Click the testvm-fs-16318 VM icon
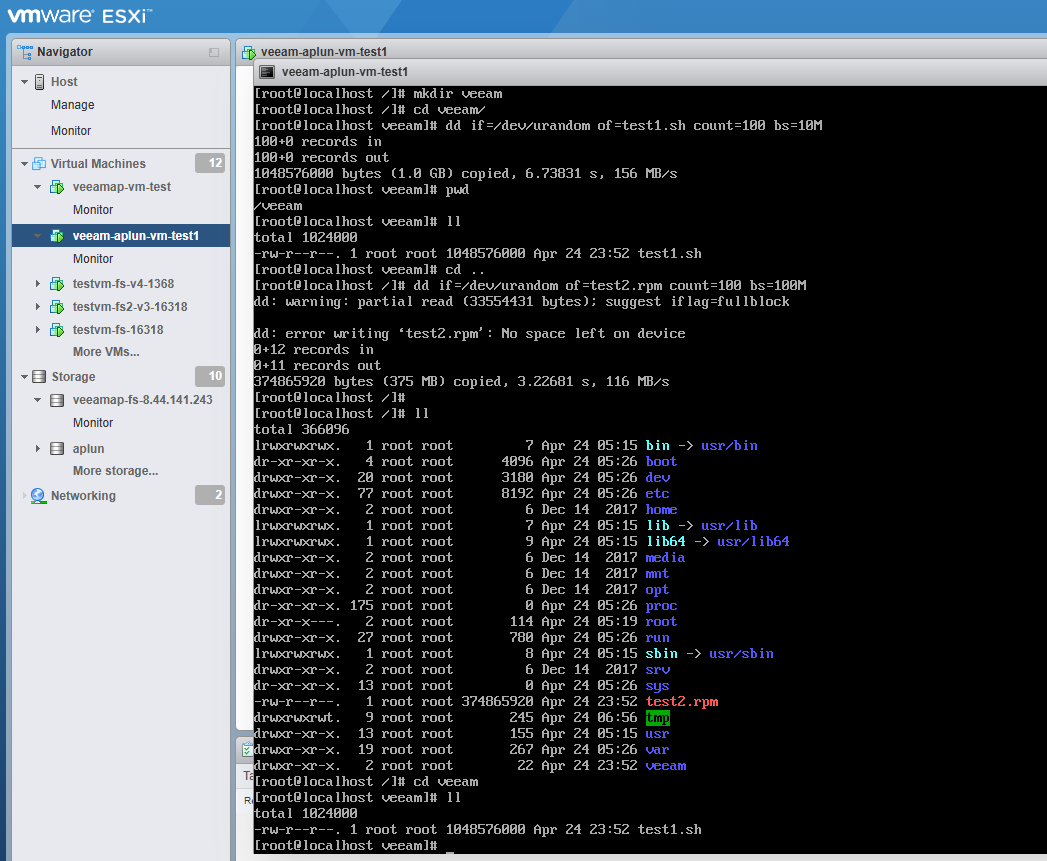 (57, 330)
